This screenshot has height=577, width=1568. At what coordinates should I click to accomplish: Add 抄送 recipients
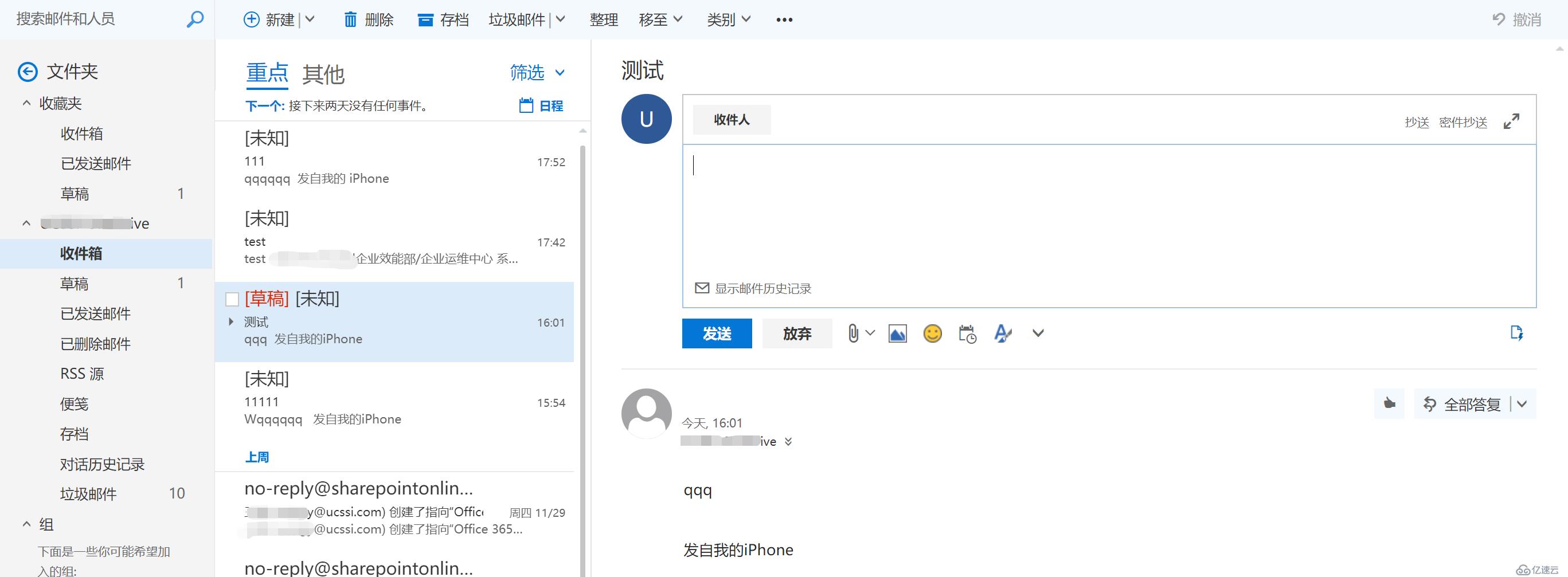coord(1417,123)
